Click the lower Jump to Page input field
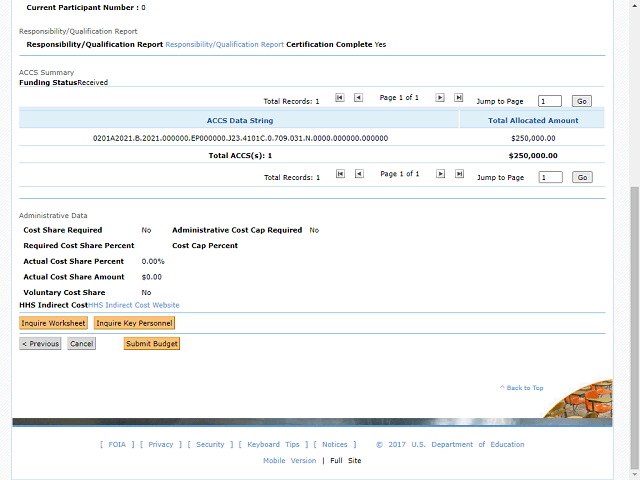640x480 pixels. click(549, 177)
